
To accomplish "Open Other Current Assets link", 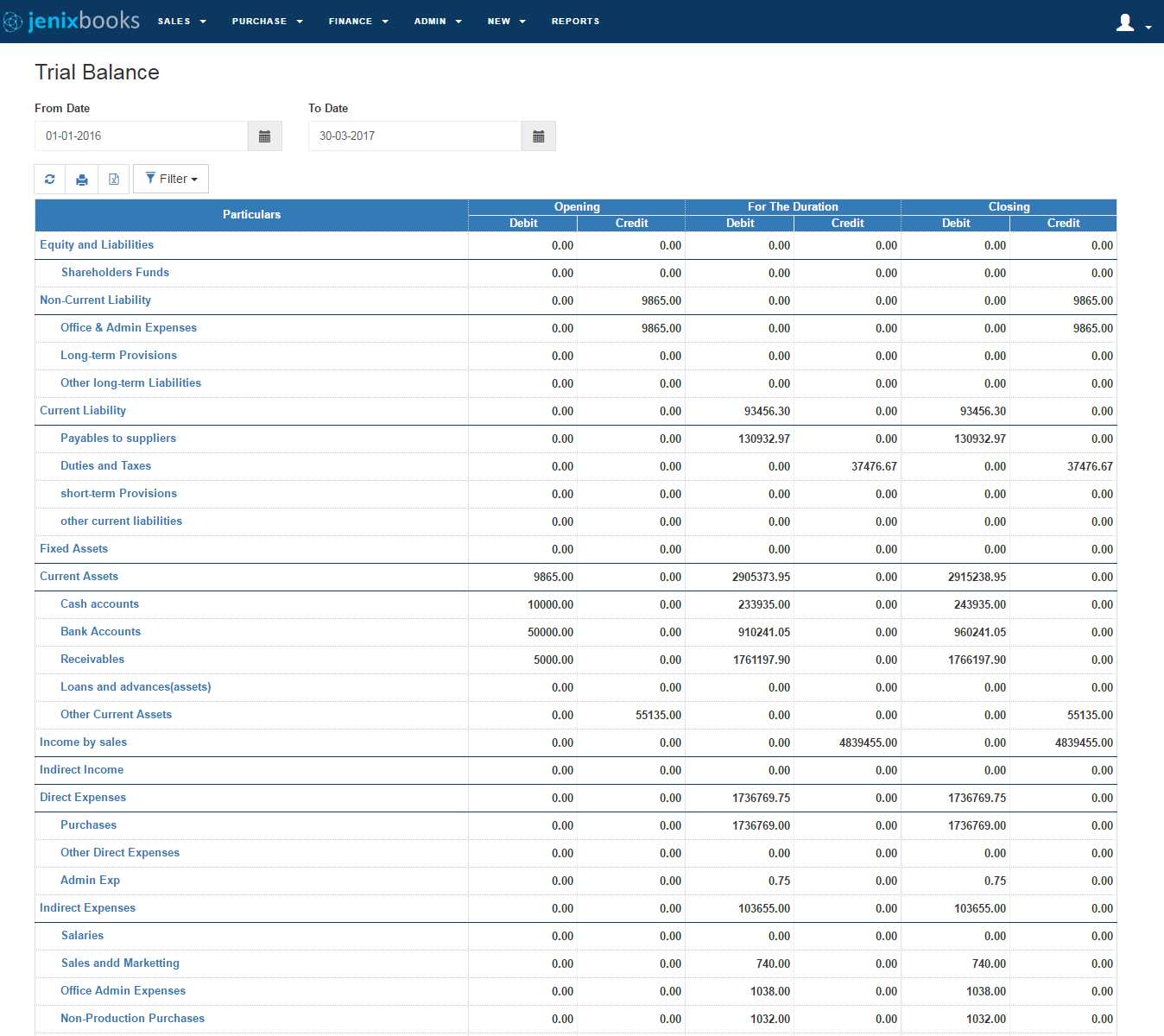I will click(116, 715).
